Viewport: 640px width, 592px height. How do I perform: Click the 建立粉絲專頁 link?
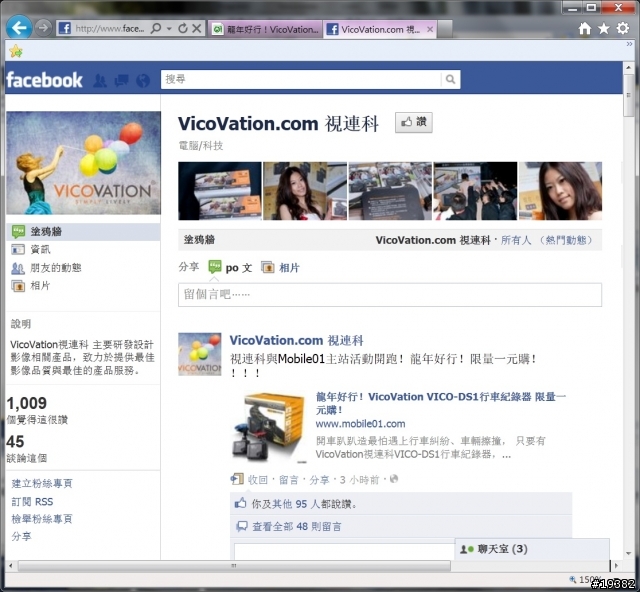(x=42, y=483)
